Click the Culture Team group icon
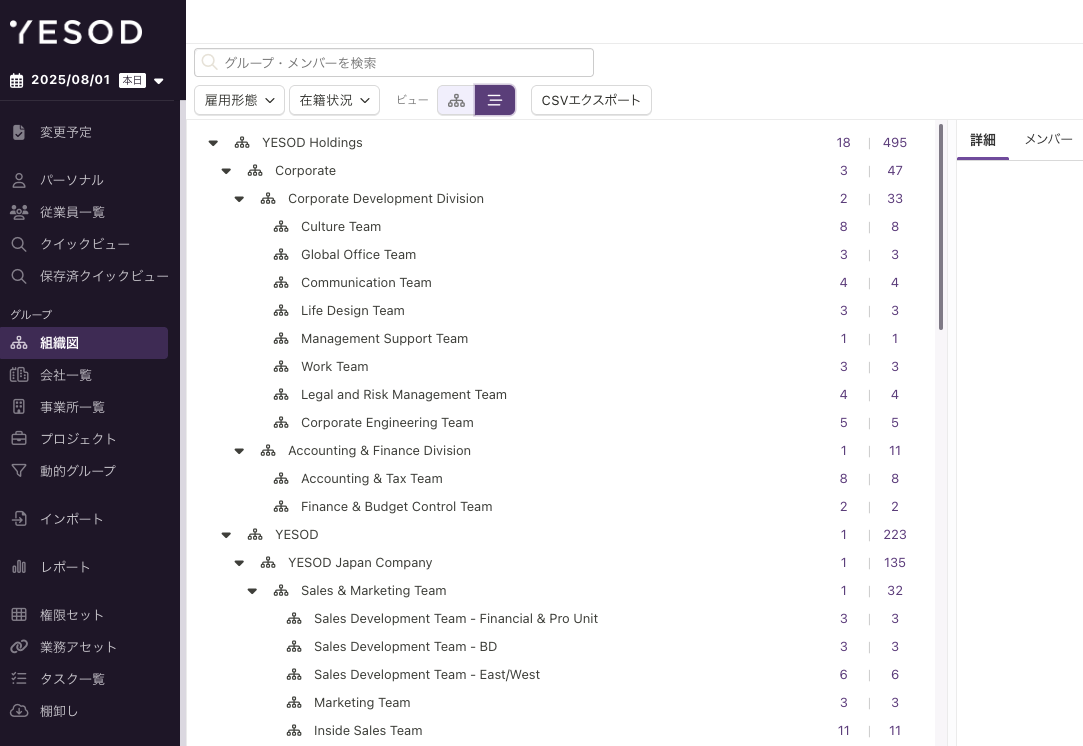The height and width of the screenshot is (746, 1083). coord(281,227)
